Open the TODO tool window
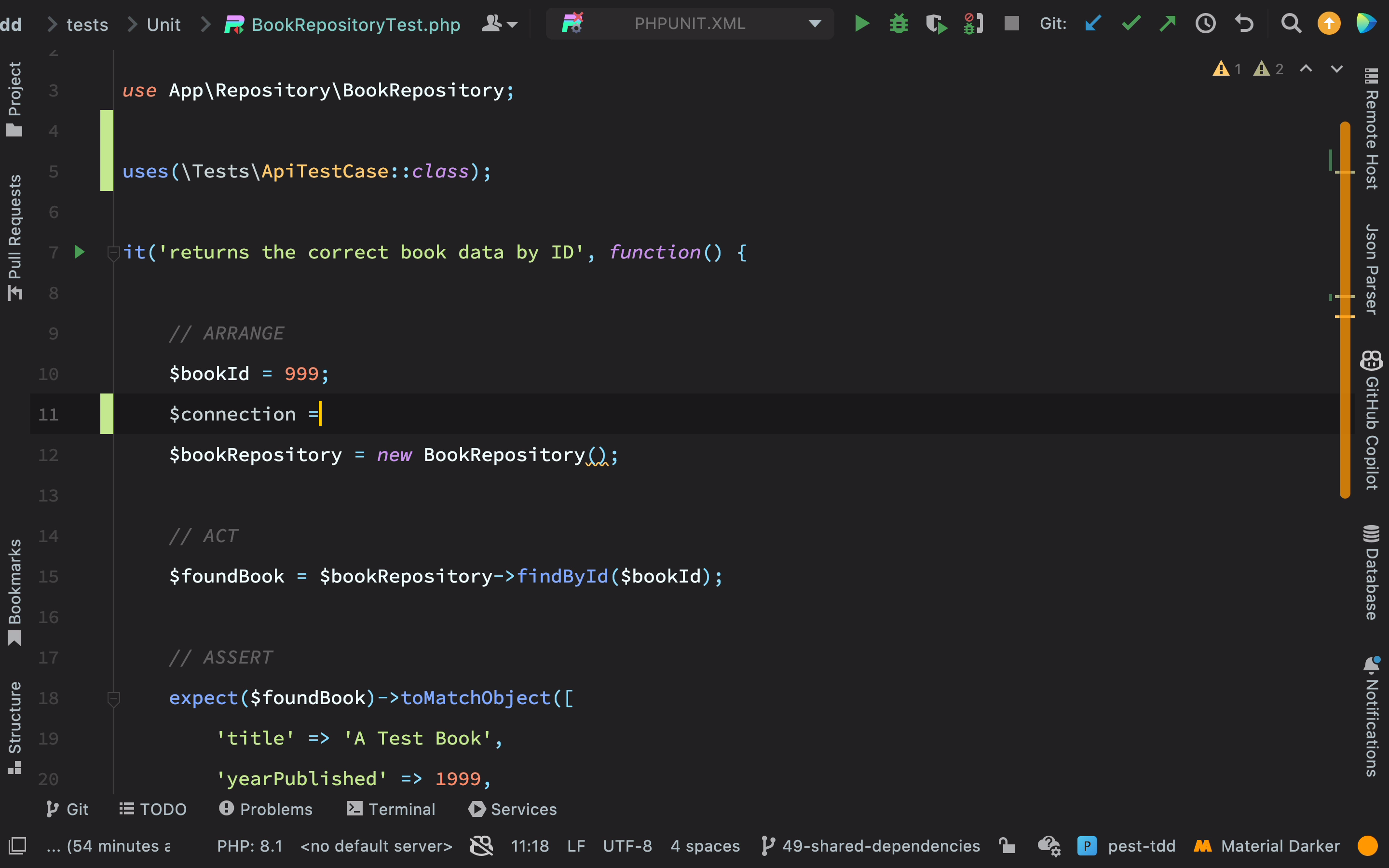 click(x=153, y=809)
